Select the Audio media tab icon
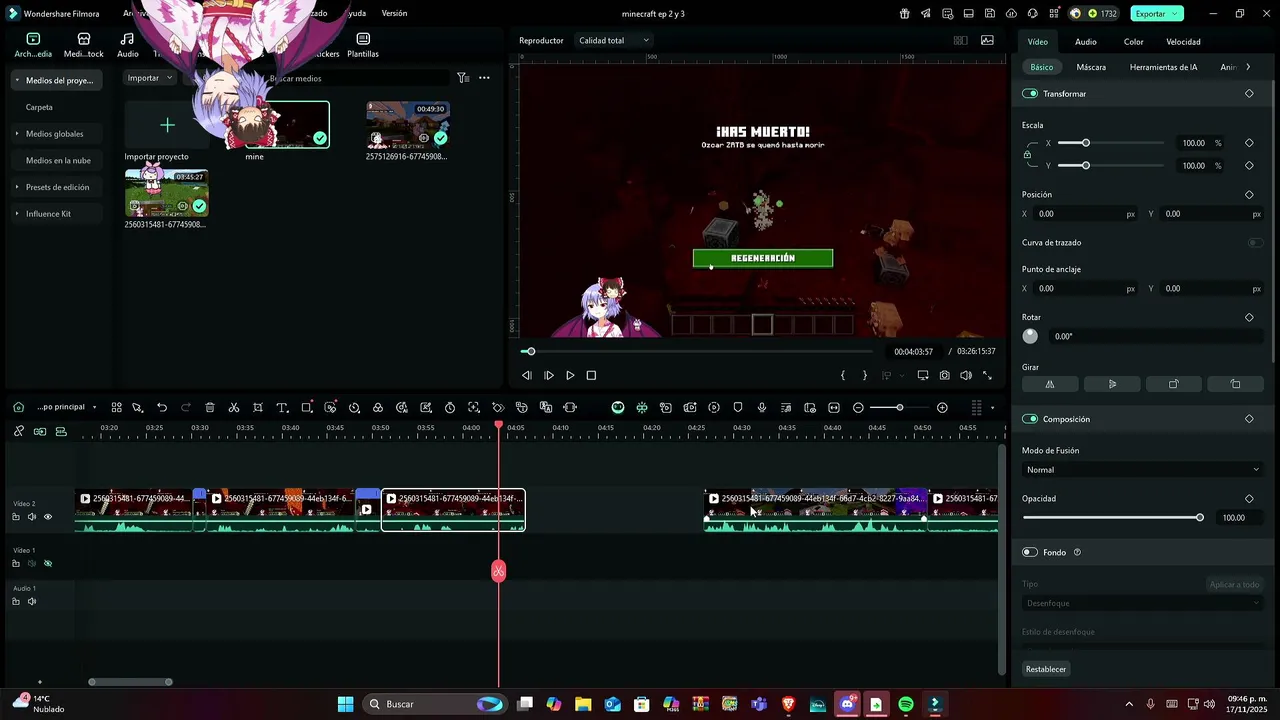Viewport: 1280px width, 720px height. pos(127,39)
